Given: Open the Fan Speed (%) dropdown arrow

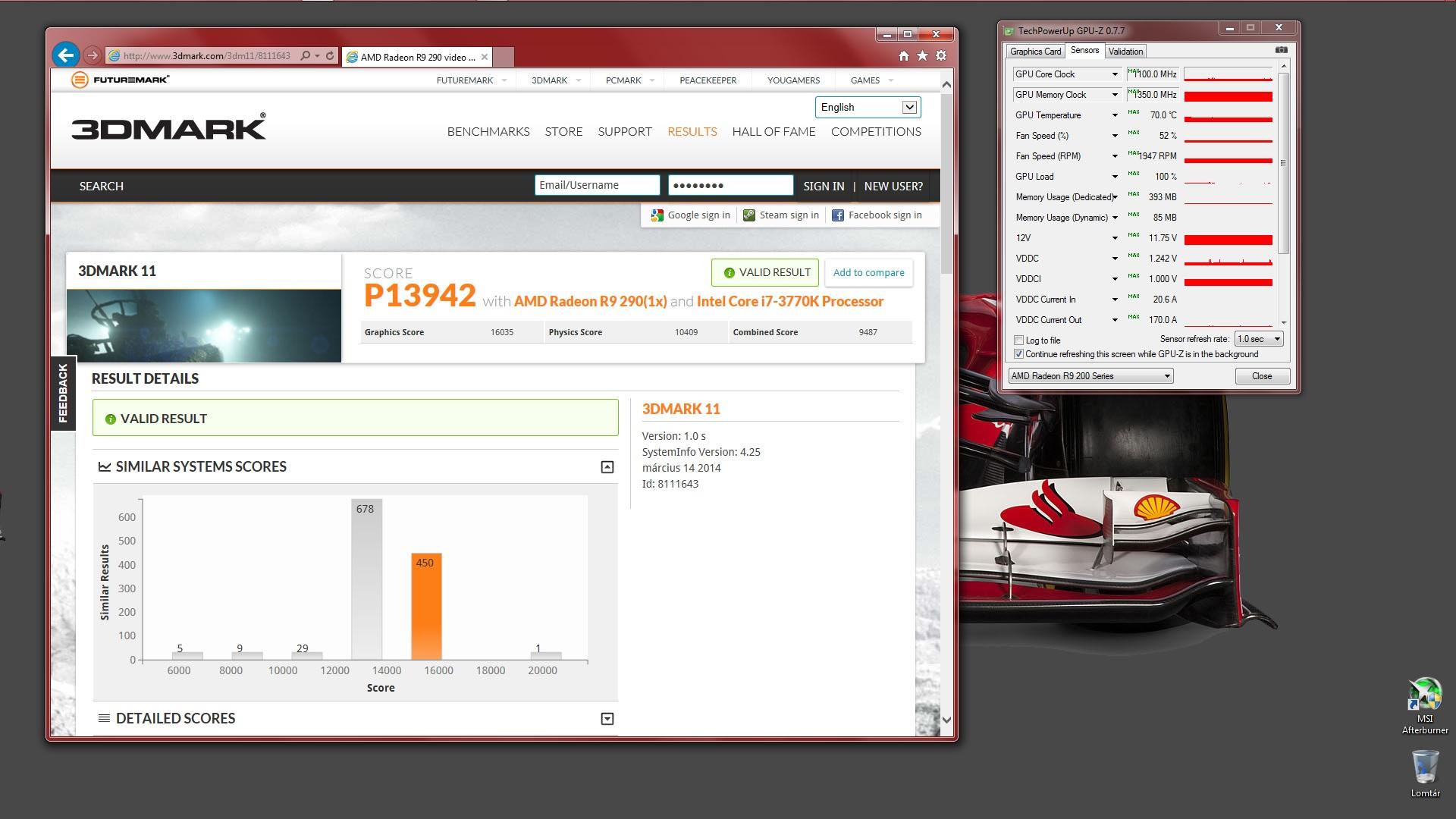Looking at the screenshot, I should tap(1115, 136).
